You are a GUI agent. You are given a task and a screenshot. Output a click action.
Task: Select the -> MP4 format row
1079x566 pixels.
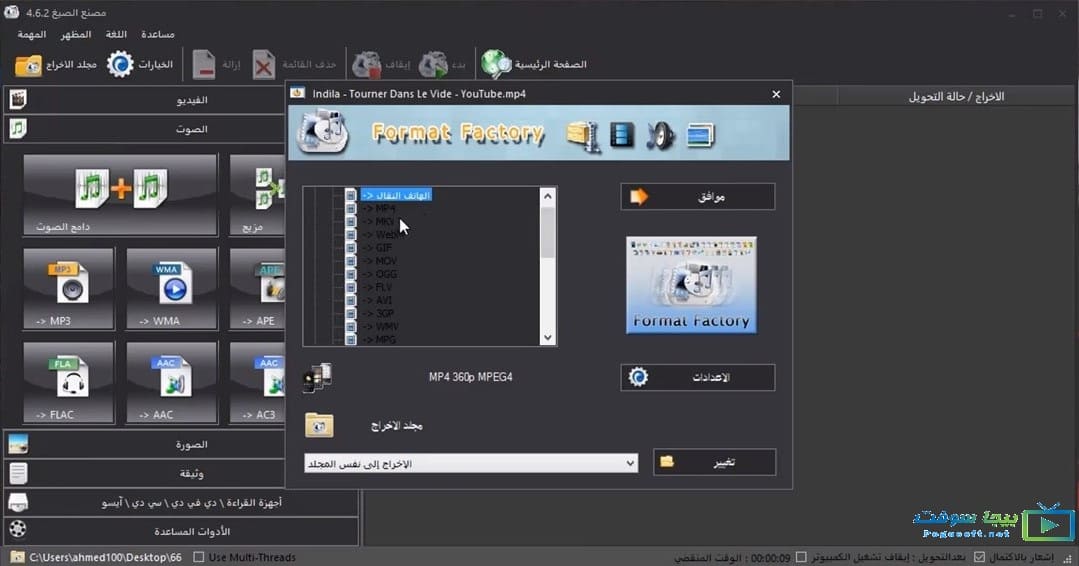(x=379, y=208)
